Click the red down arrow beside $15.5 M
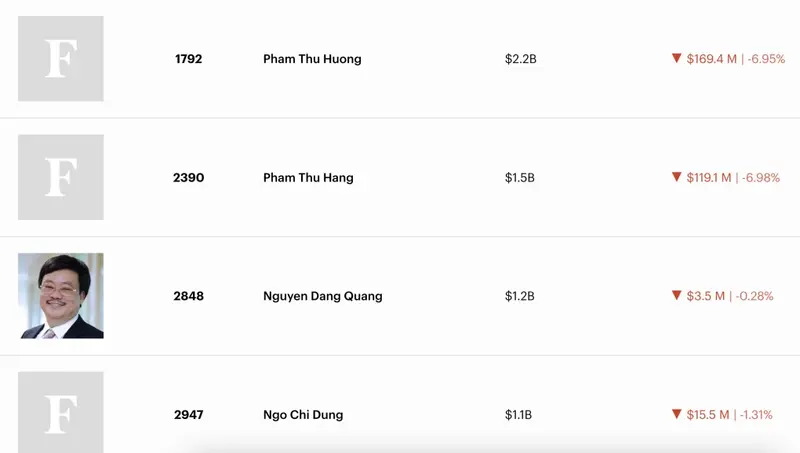 pos(677,414)
